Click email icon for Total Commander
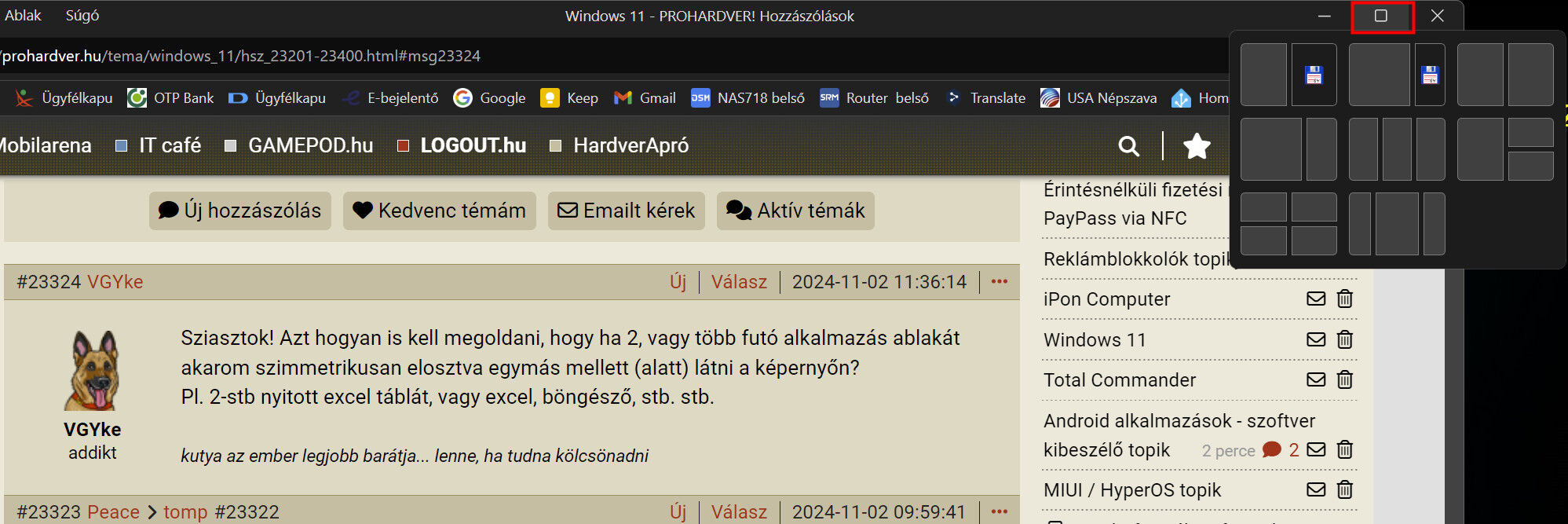Screen dimensions: 1568x524 pos(1316,379)
